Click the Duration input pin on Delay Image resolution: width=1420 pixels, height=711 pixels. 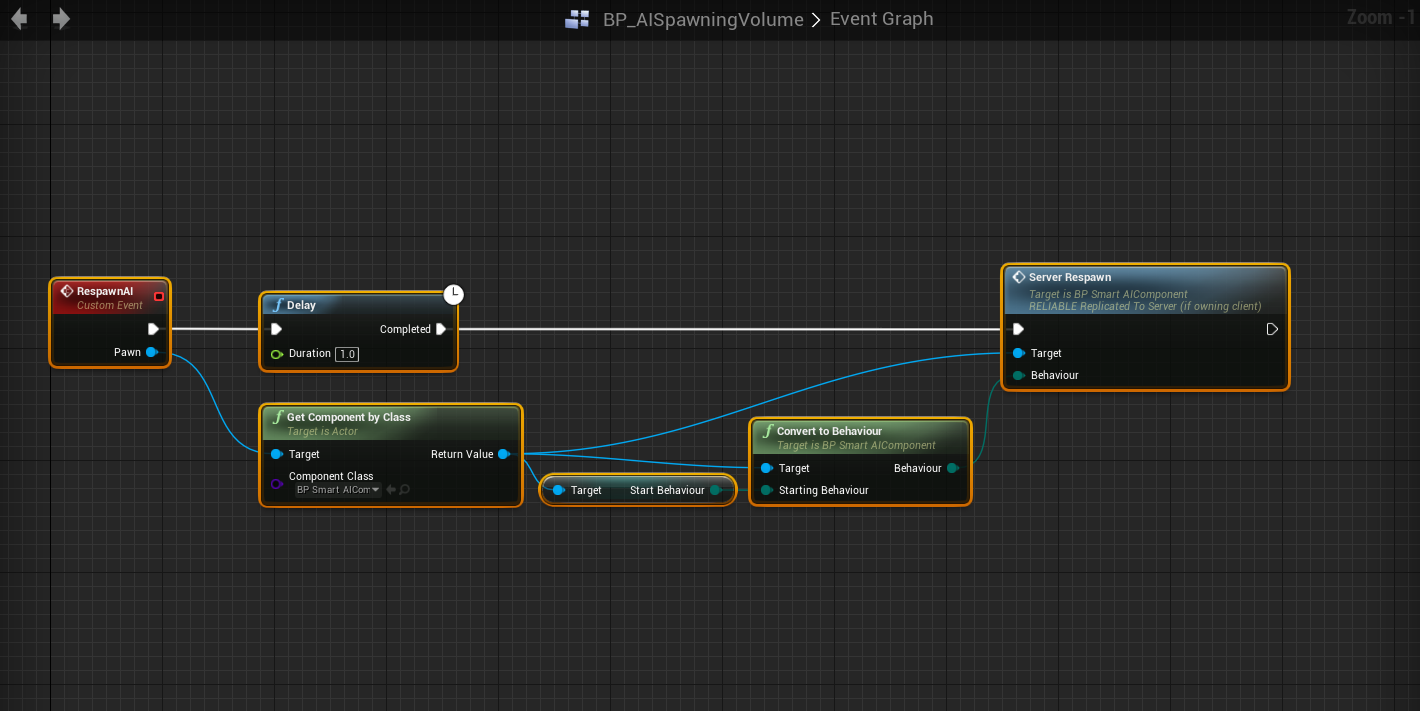(x=276, y=354)
